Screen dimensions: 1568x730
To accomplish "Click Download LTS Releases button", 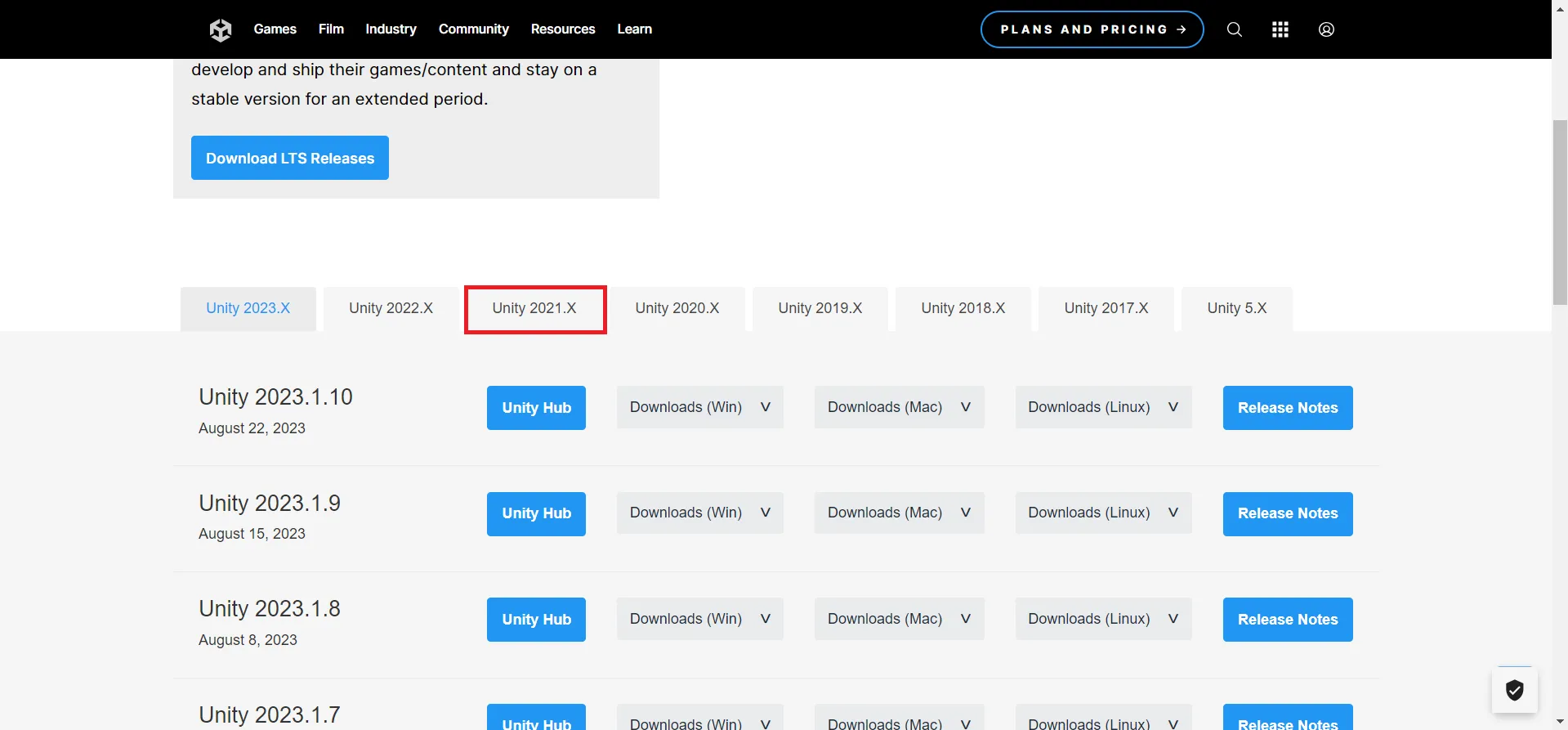I will pos(290,158).
